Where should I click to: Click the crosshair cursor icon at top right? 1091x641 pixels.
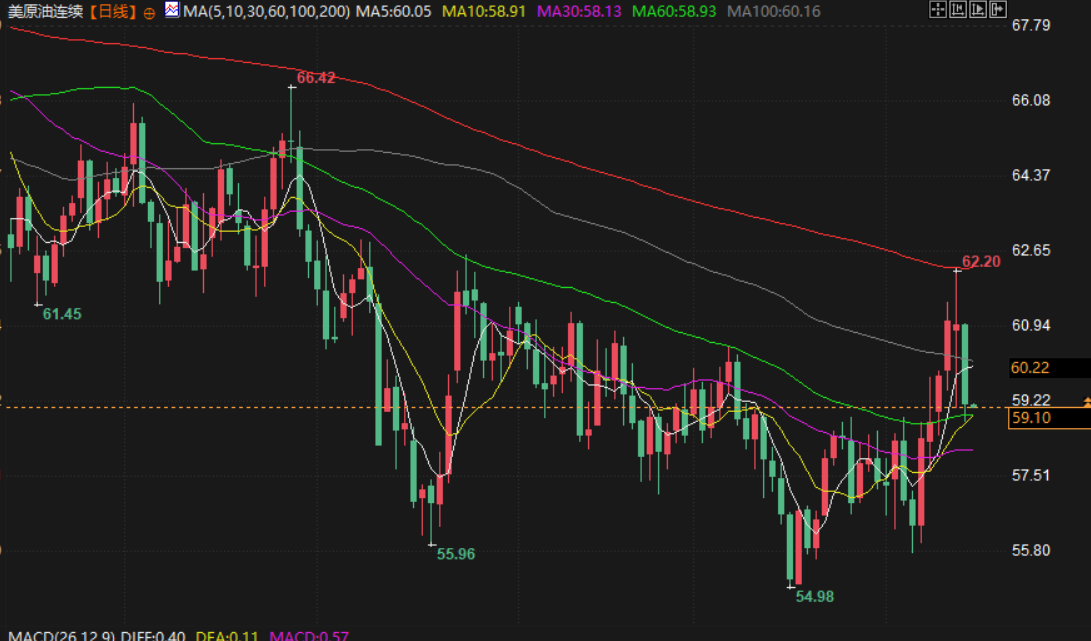tap(938, 9)
